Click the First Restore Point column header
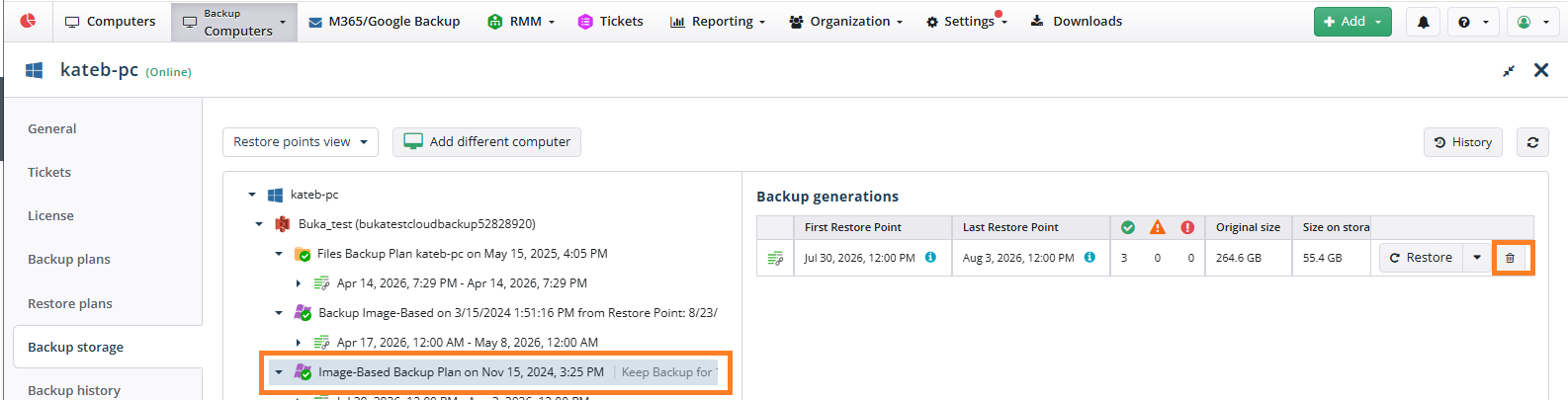Image resolution: width=1568 pixels, height=400 pixels. (872, 227)
